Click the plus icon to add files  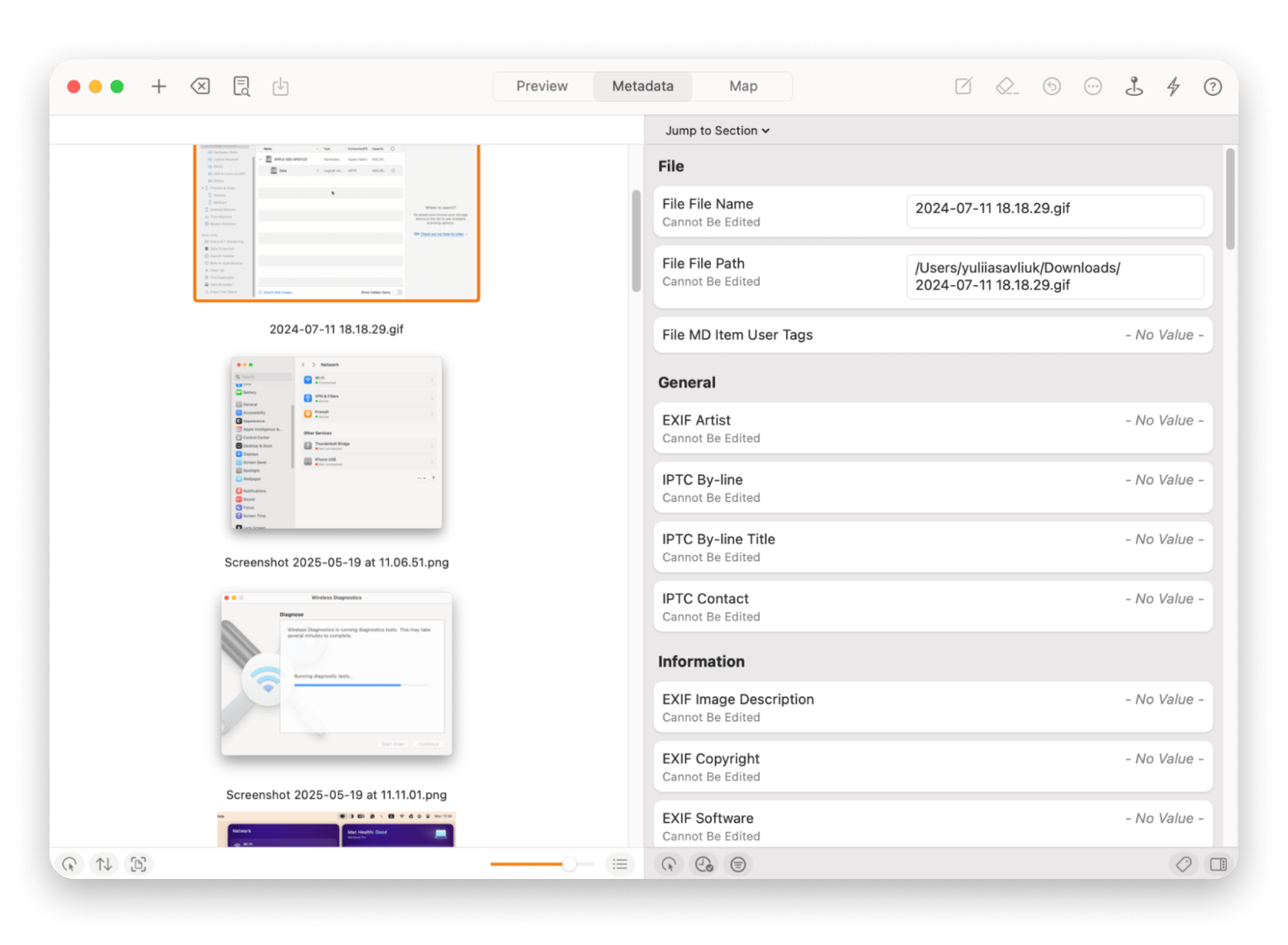159,87
